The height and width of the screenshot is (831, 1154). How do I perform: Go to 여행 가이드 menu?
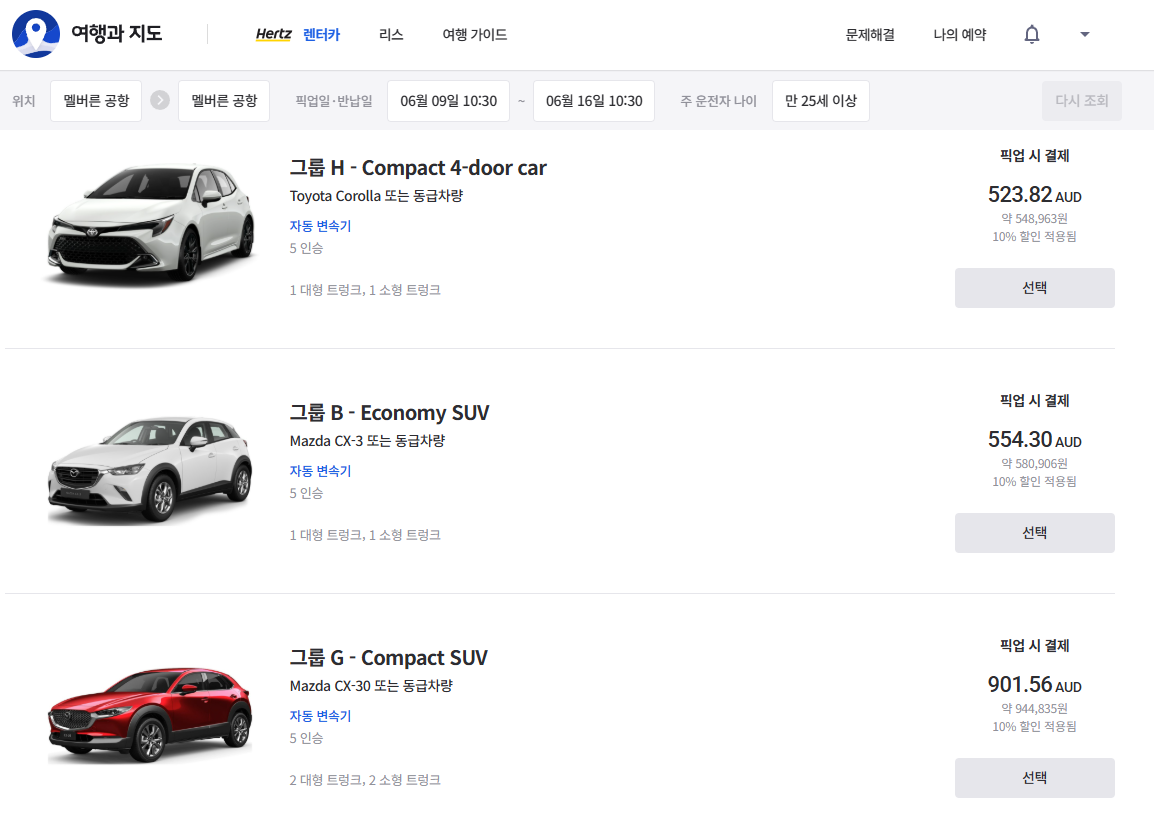click(x=474, y=35)
